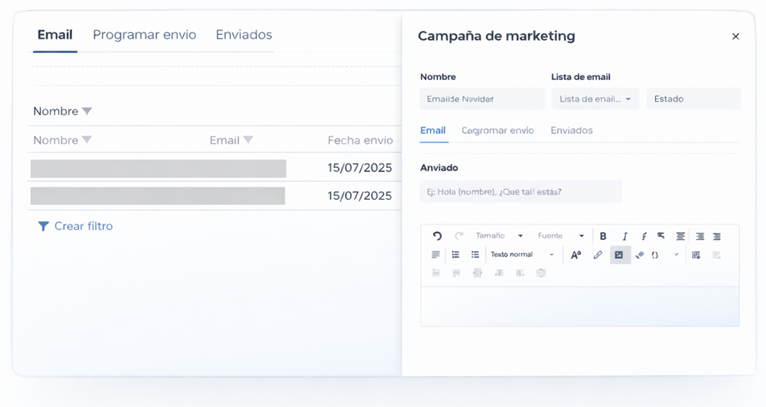Sort by the Email column header
This screenshot has height=407, width=766.
231,140
